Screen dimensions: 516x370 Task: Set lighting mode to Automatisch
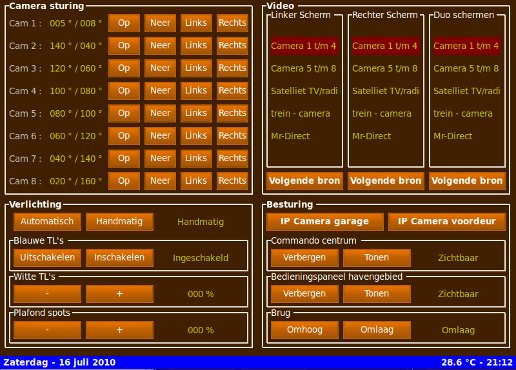pyautogui.click(x=47, y=222)
